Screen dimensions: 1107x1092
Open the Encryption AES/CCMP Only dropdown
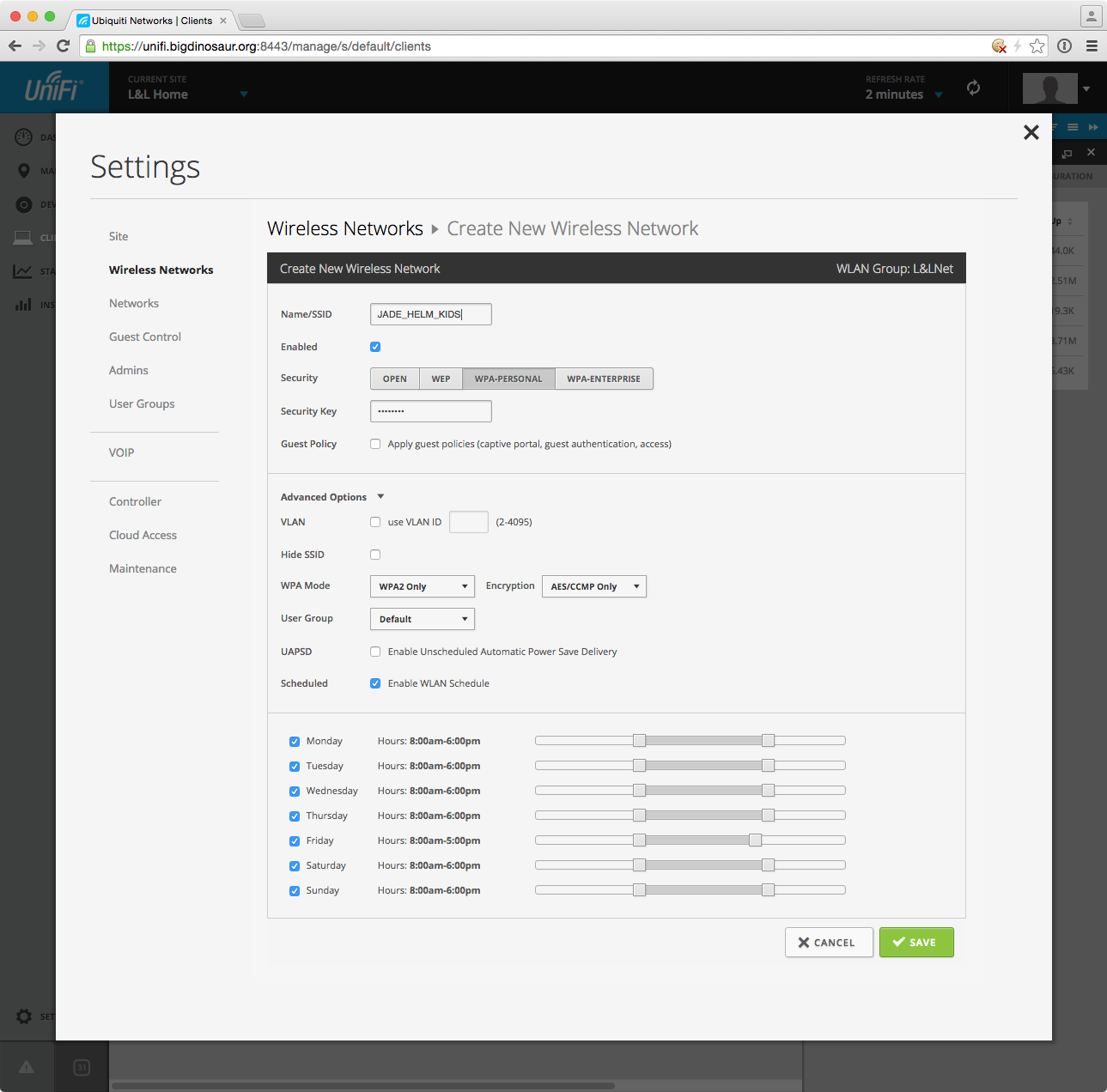(x=593, y=586)
